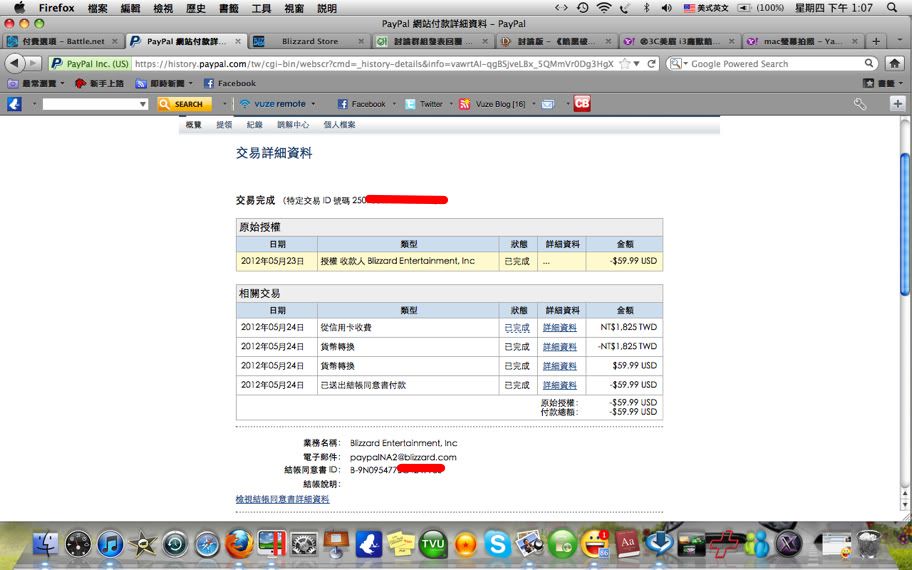Open Finder from the Dock
Viewport: 912px width, 570px height.
[x=45, y=544]
